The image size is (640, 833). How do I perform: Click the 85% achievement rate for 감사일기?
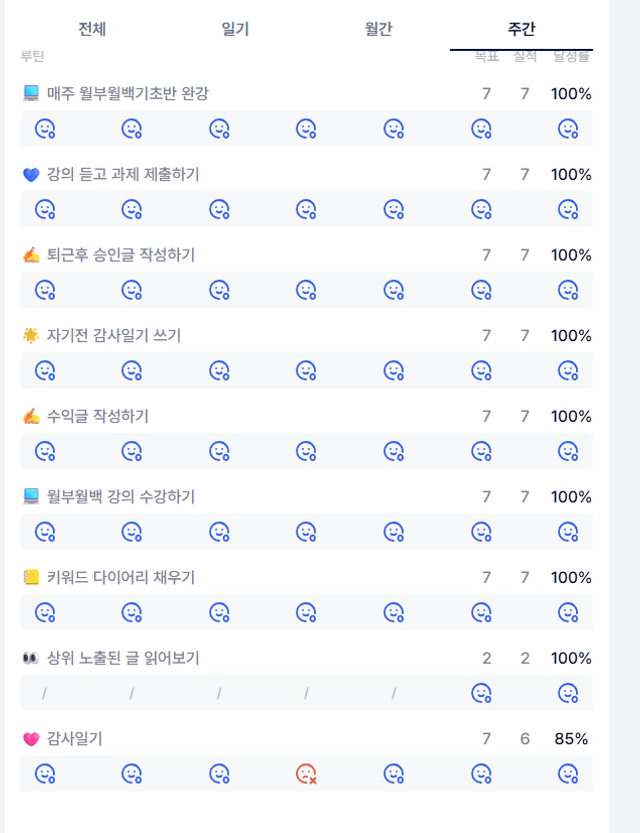pos(571,739)
